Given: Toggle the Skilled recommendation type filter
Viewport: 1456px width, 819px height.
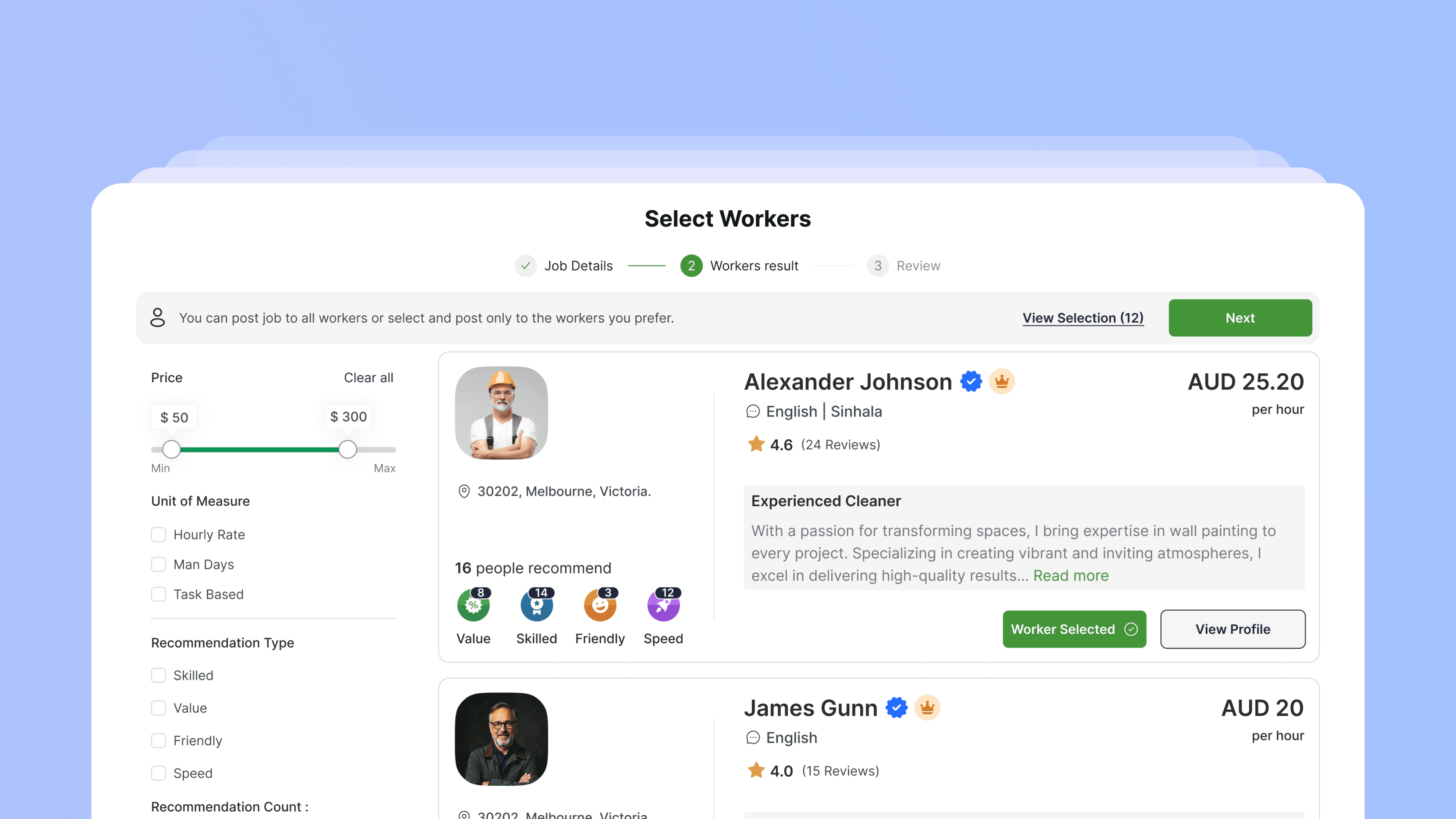Looking at the screenshot, I should coord(158,675).
